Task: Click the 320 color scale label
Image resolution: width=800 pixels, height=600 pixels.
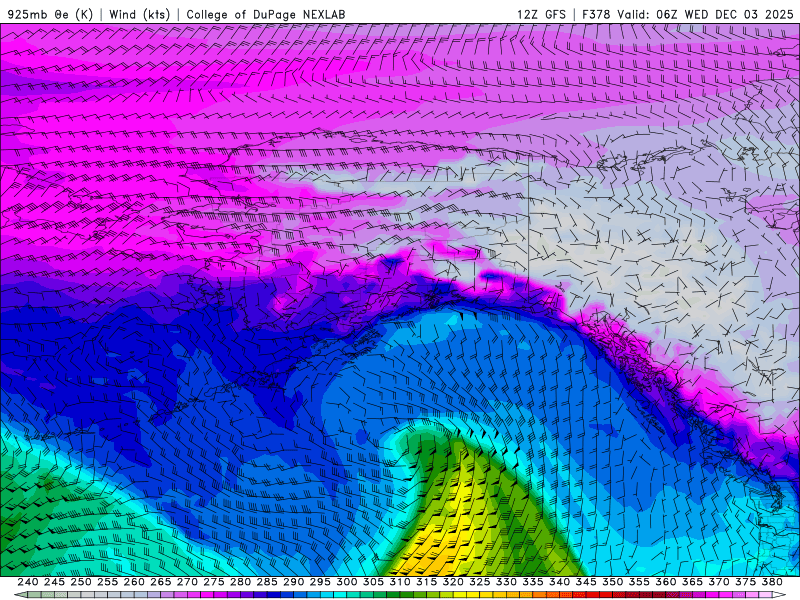Action: (453, 582)
